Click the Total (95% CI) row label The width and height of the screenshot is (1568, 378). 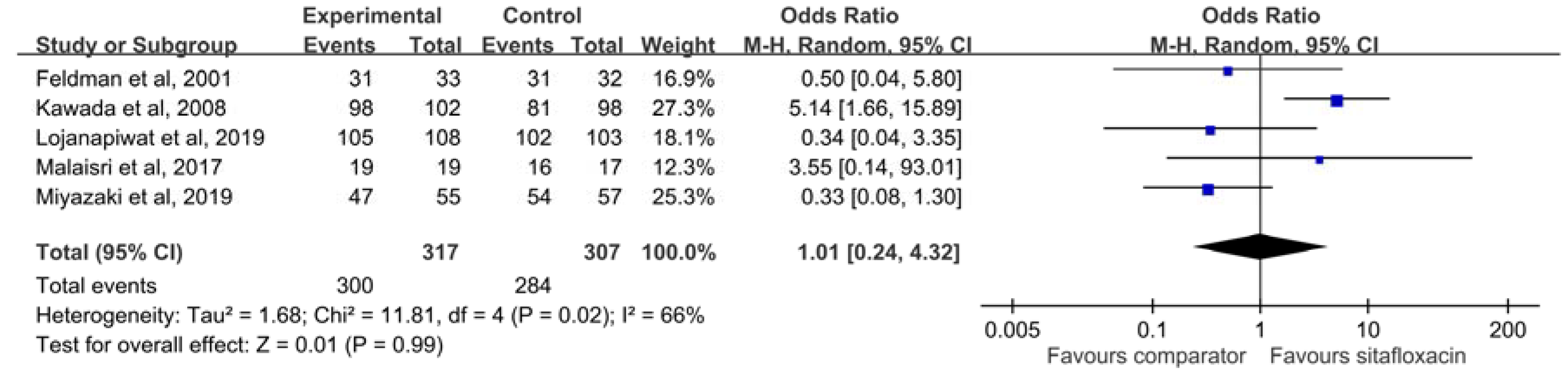point(110,252)
